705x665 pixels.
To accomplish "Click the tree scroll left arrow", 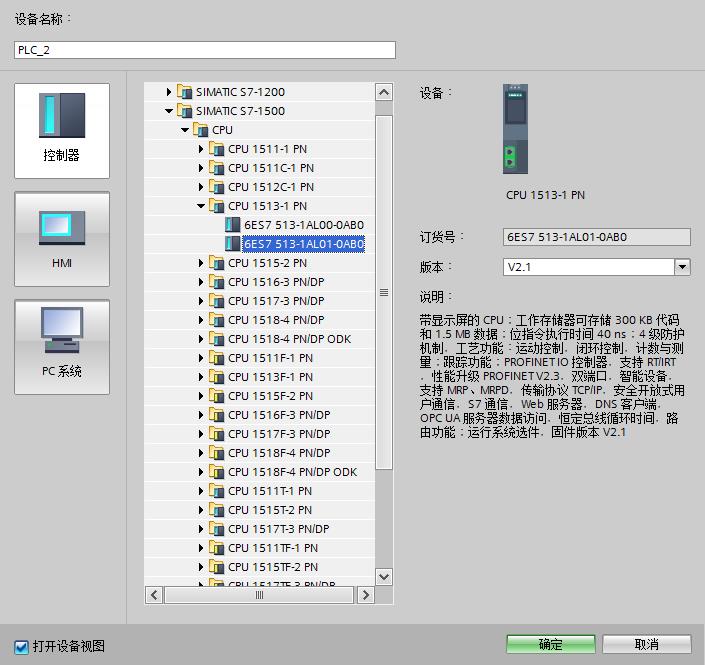I will click(x=154, y=595).
